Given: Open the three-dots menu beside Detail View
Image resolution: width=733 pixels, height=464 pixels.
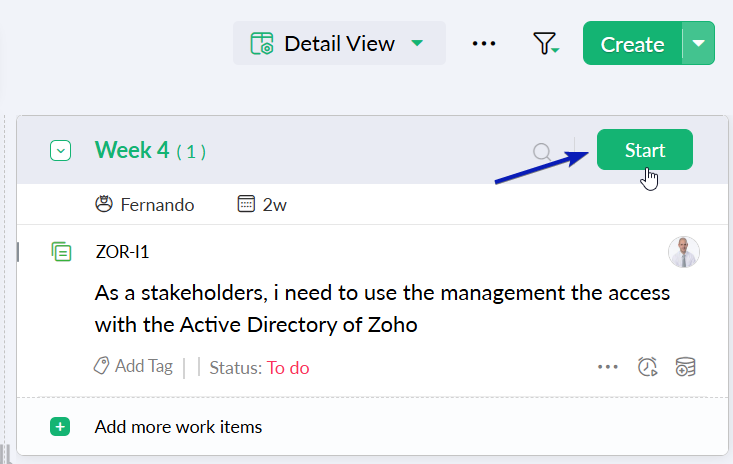Looking at the screenshot, I should (x=484, y=44).
